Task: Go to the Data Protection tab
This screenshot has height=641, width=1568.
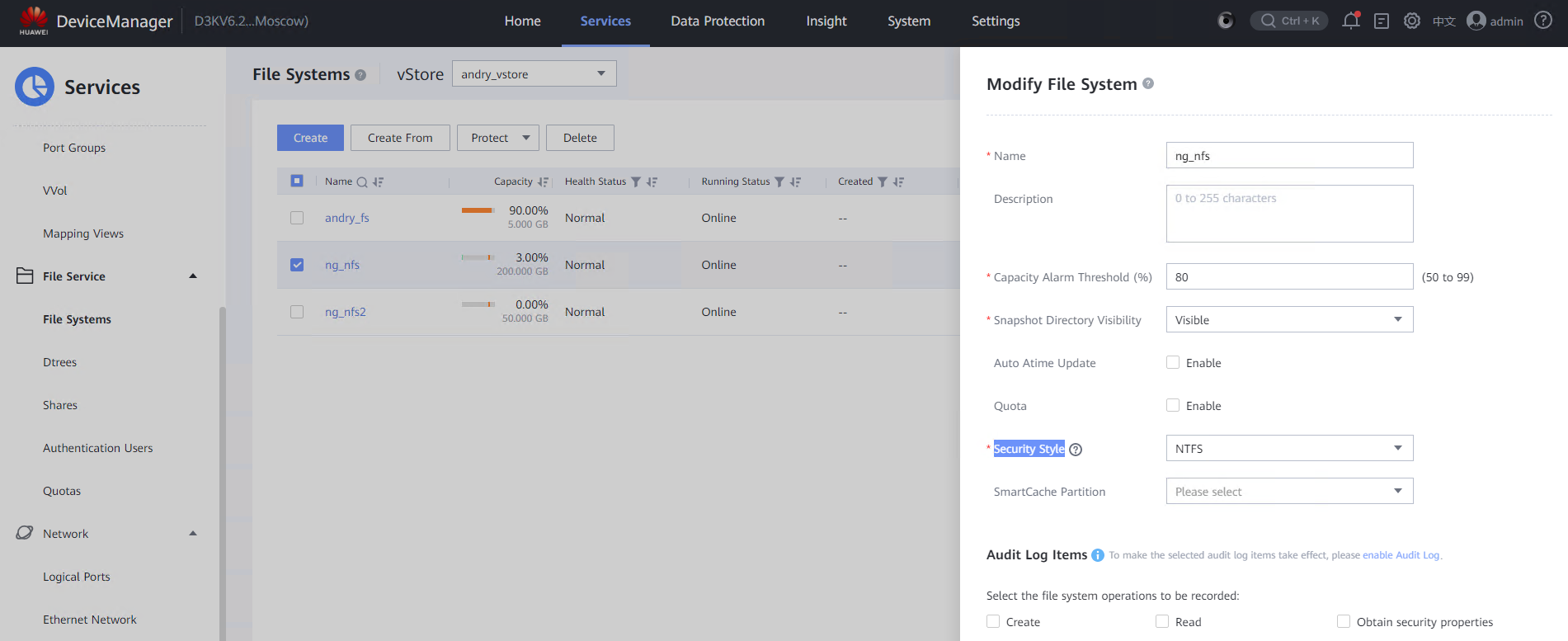Action: point(718,21)
